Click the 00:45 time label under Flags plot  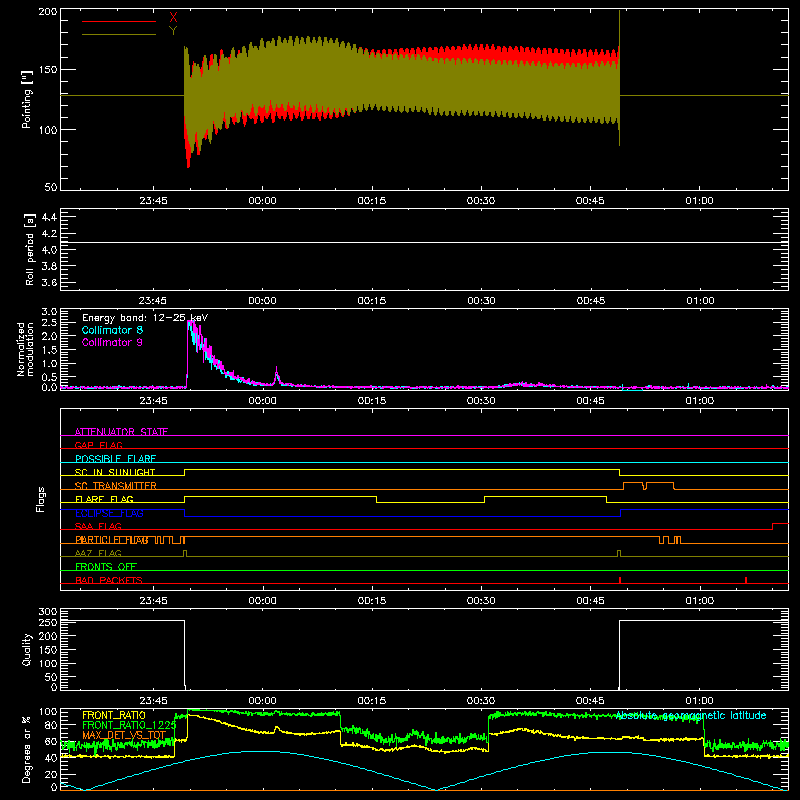pos(590,601)
